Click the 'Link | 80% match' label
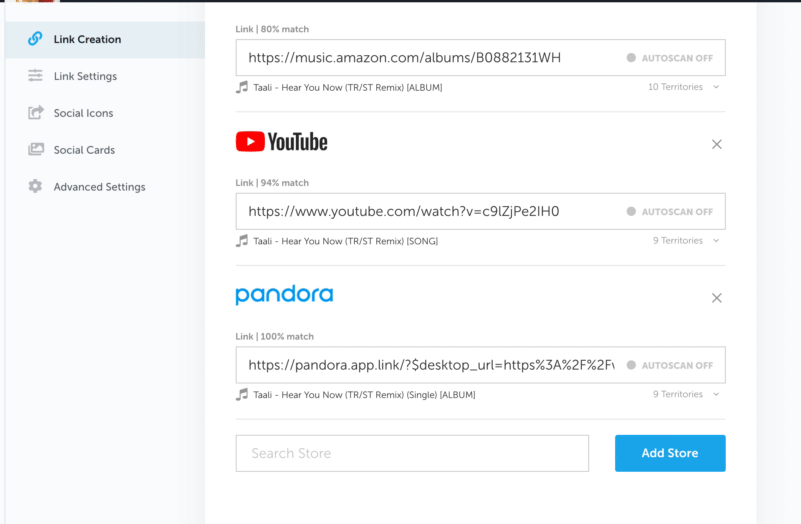 pos(272,29)
